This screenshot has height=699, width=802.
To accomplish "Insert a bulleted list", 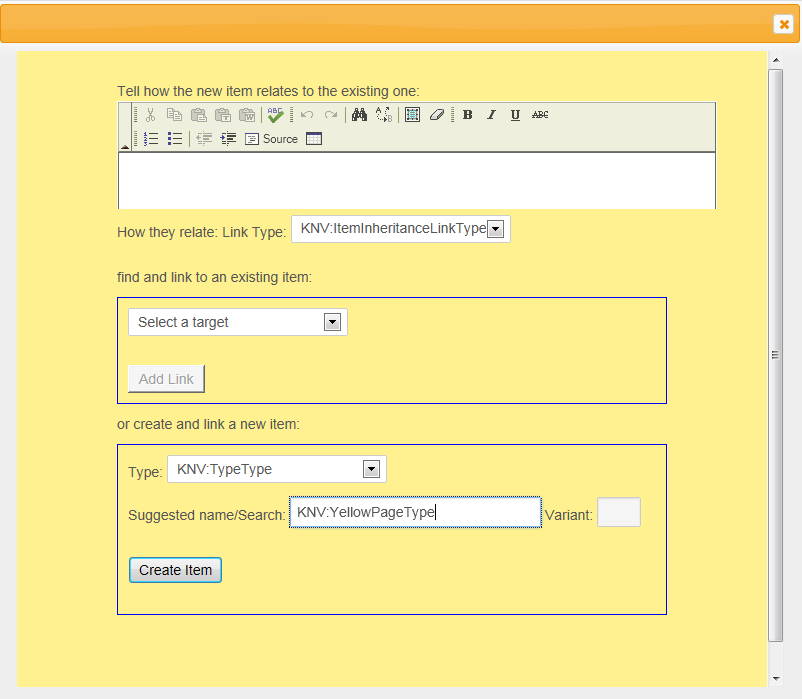I will 175,139.
